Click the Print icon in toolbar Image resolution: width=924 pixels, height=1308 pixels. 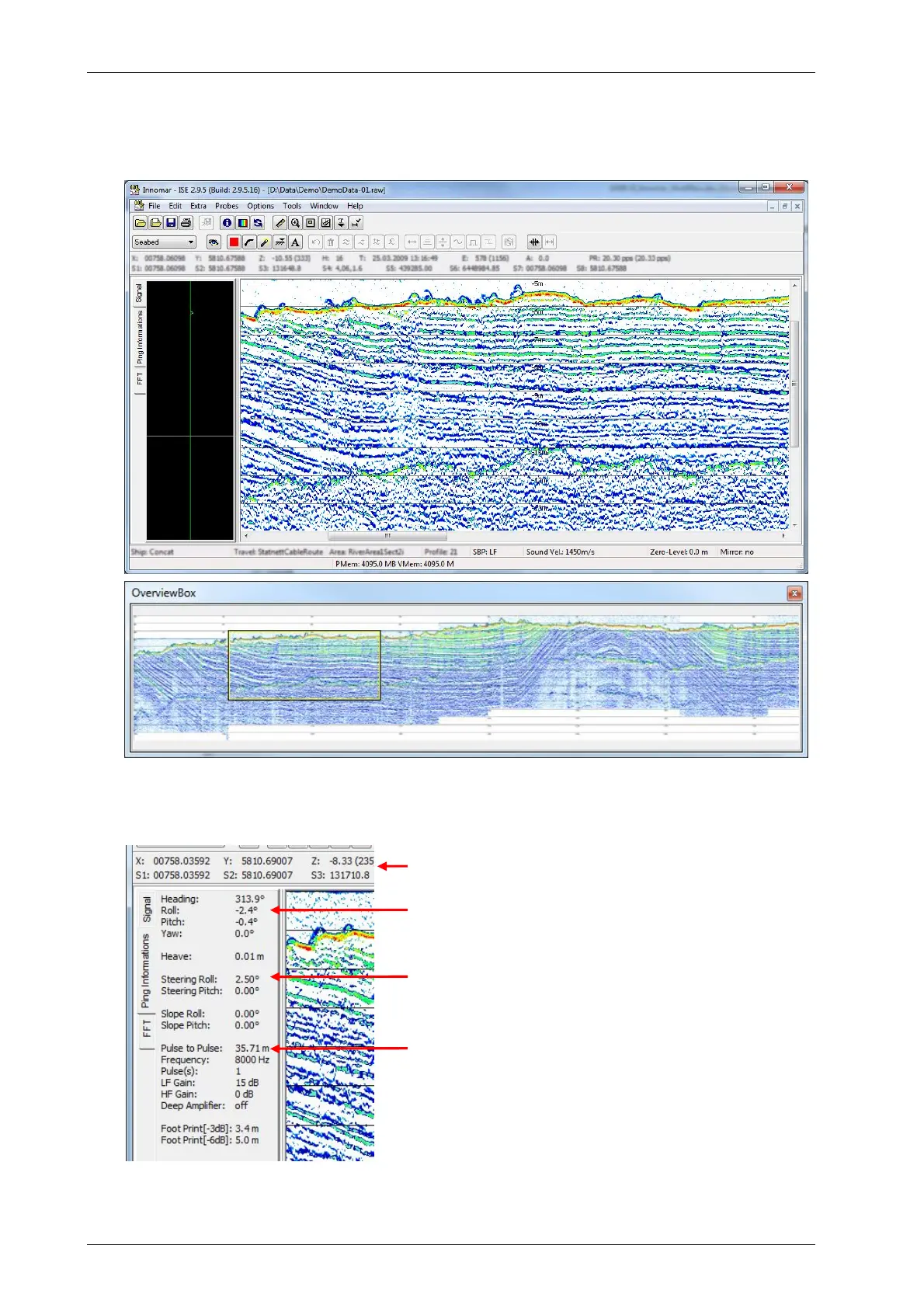(186, 223)
